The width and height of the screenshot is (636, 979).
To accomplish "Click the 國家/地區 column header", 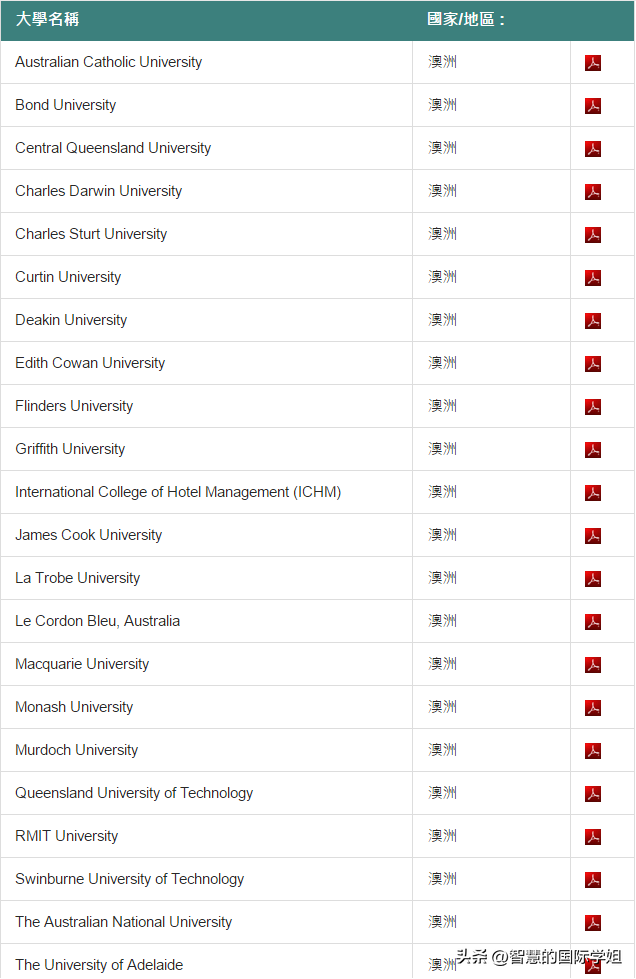I will coord(467,19).
